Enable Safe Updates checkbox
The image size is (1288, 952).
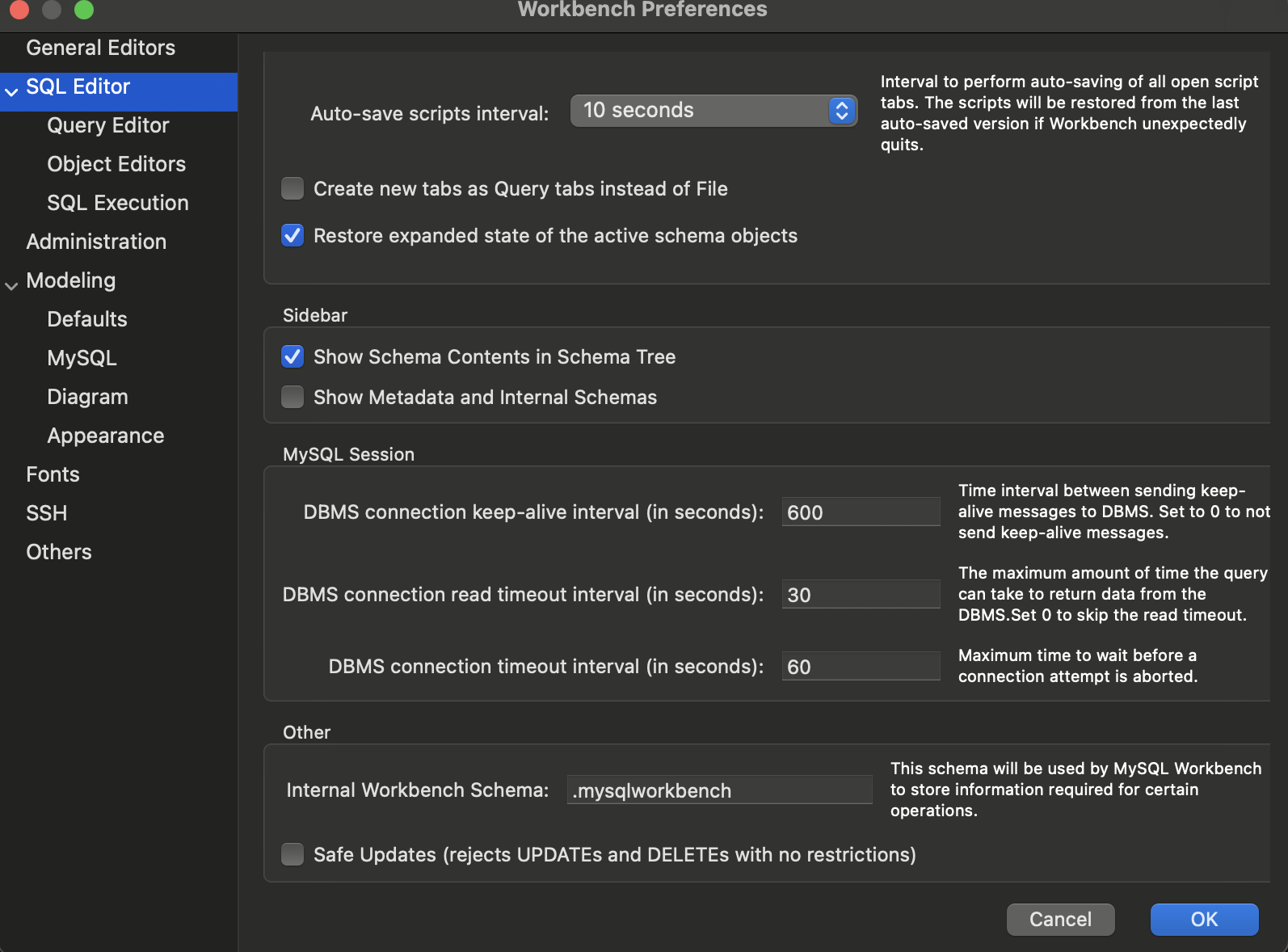click(x=293, y=854)
